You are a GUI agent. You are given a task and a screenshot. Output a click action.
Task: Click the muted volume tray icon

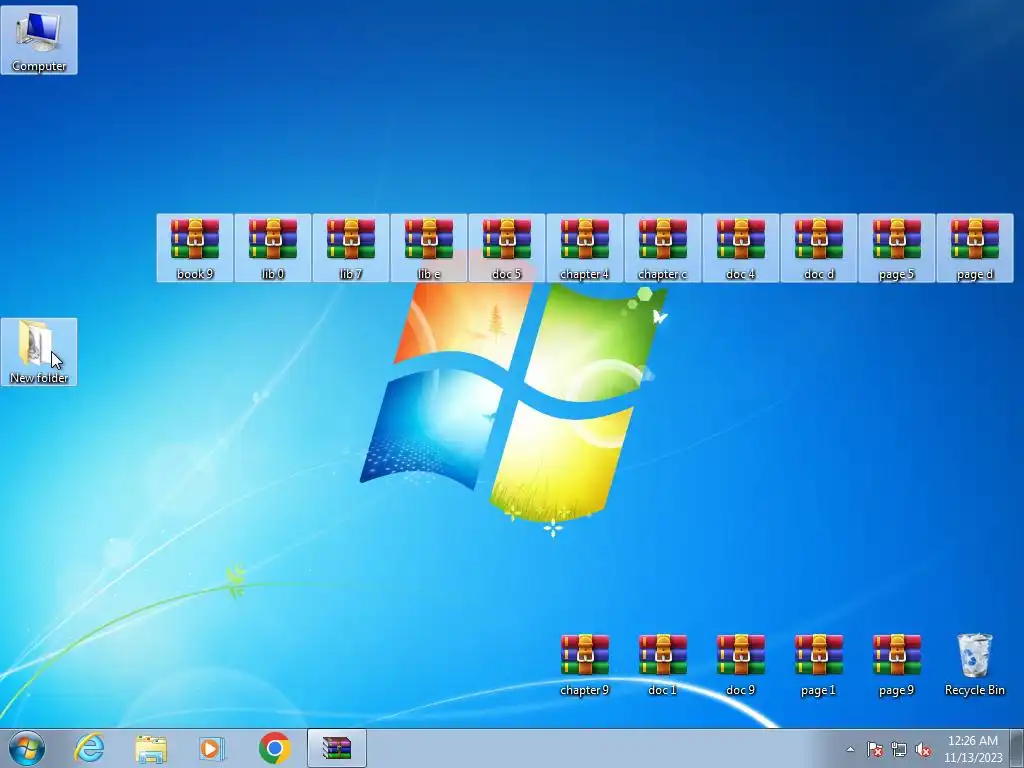pyautogui.click(x=923, y=749)
